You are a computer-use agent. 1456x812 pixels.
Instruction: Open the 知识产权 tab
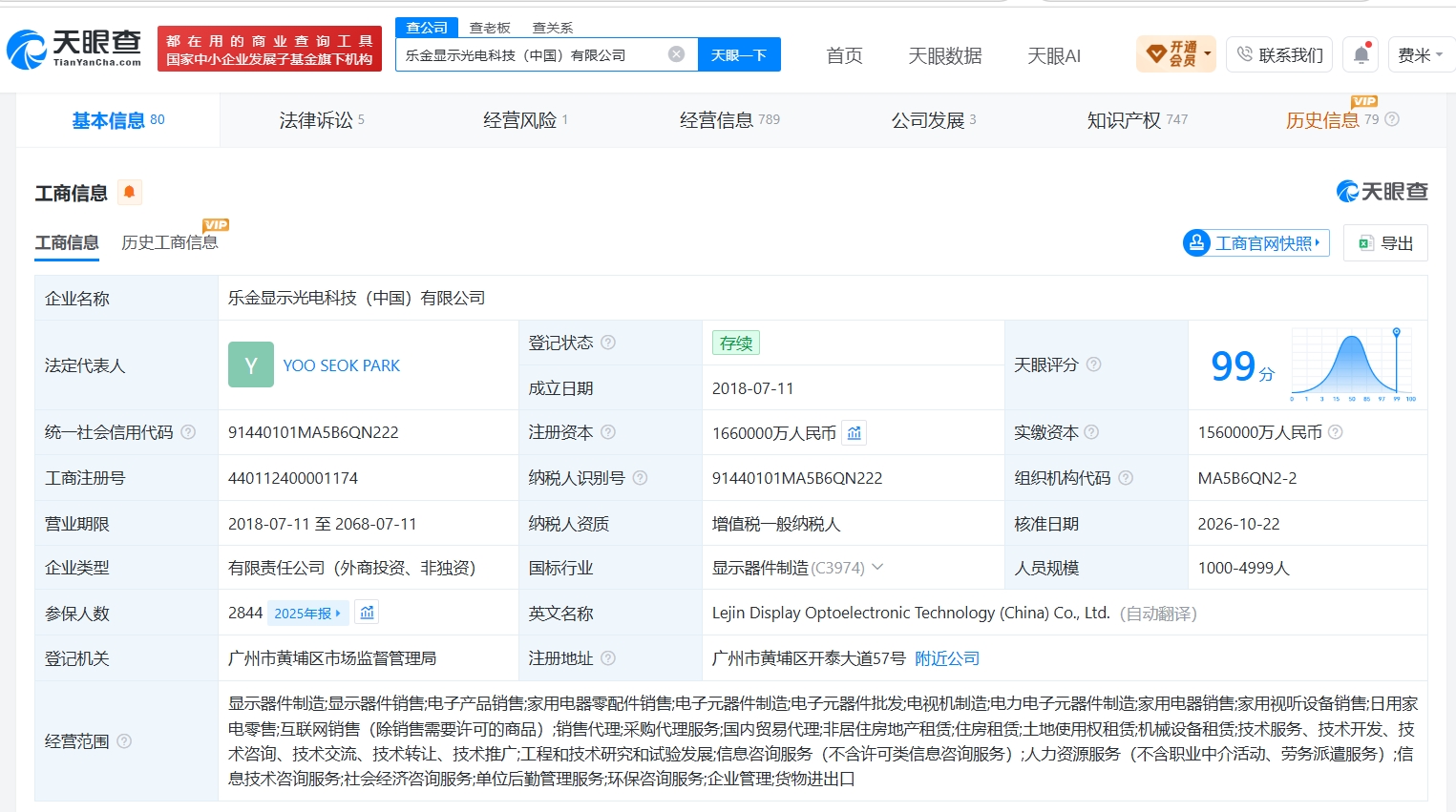[1137, 120]
